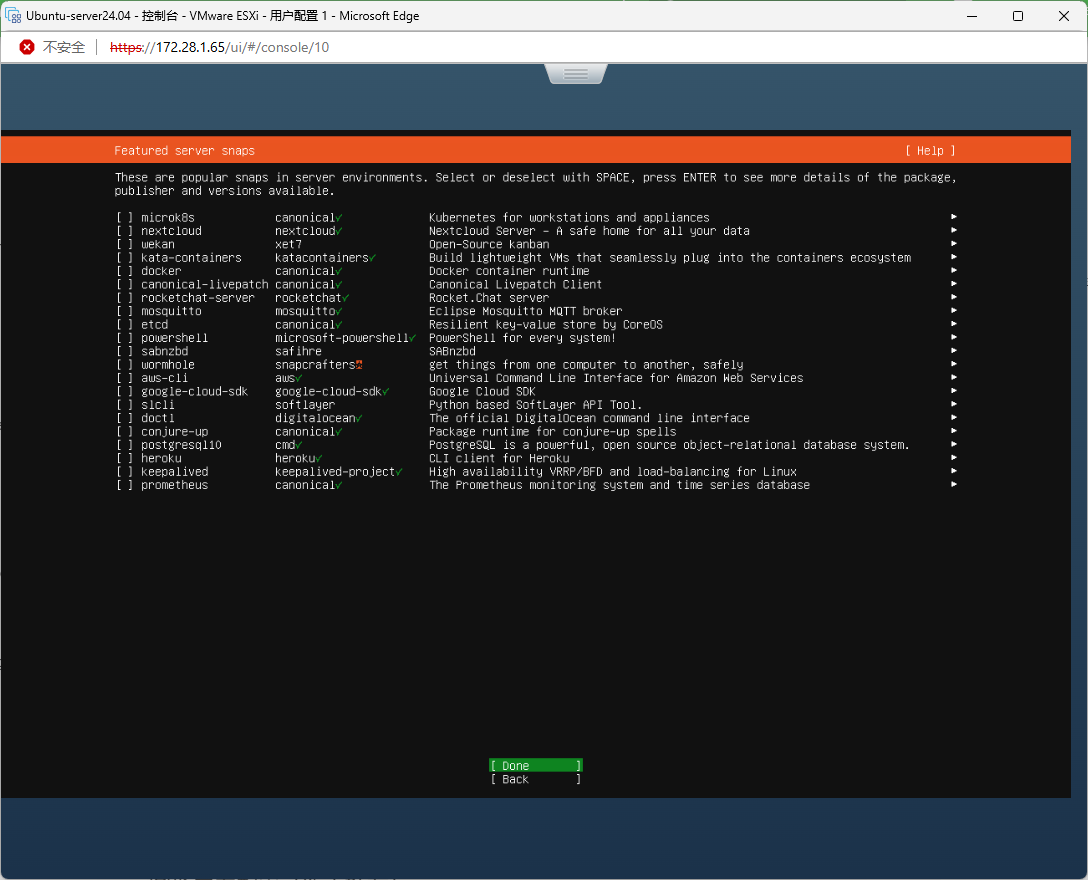Open the console toolbar pull-down handle

pyautogui.click(x=576, y=74)
